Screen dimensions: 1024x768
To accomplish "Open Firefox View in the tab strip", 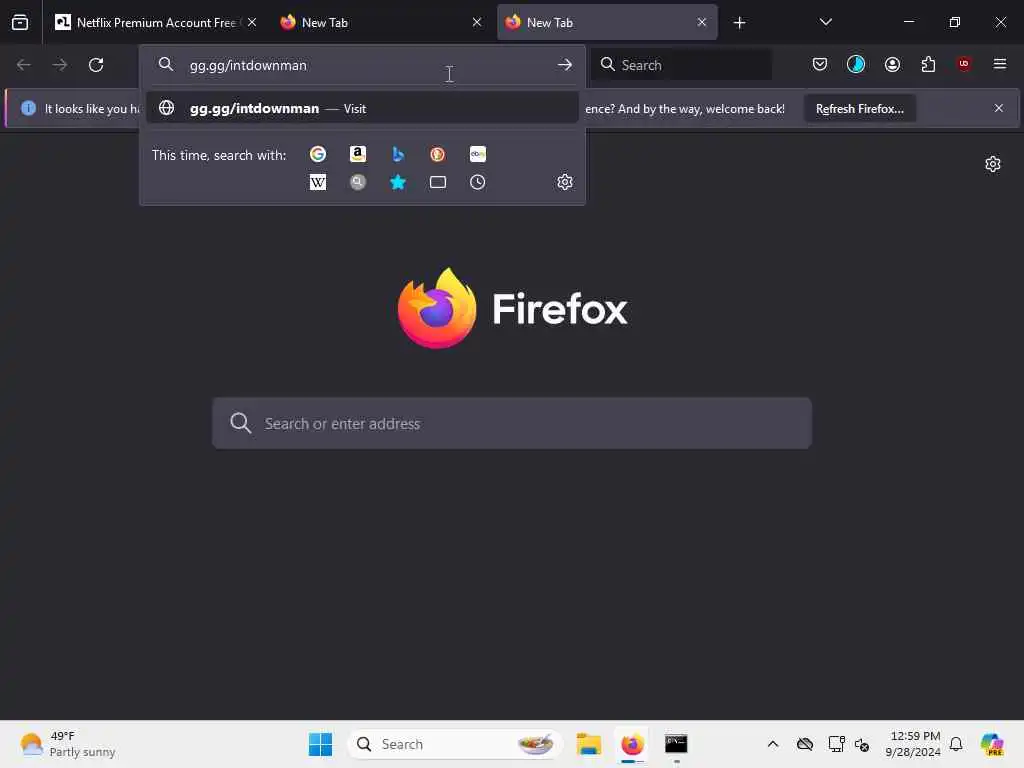I will (x=20, y=22).
